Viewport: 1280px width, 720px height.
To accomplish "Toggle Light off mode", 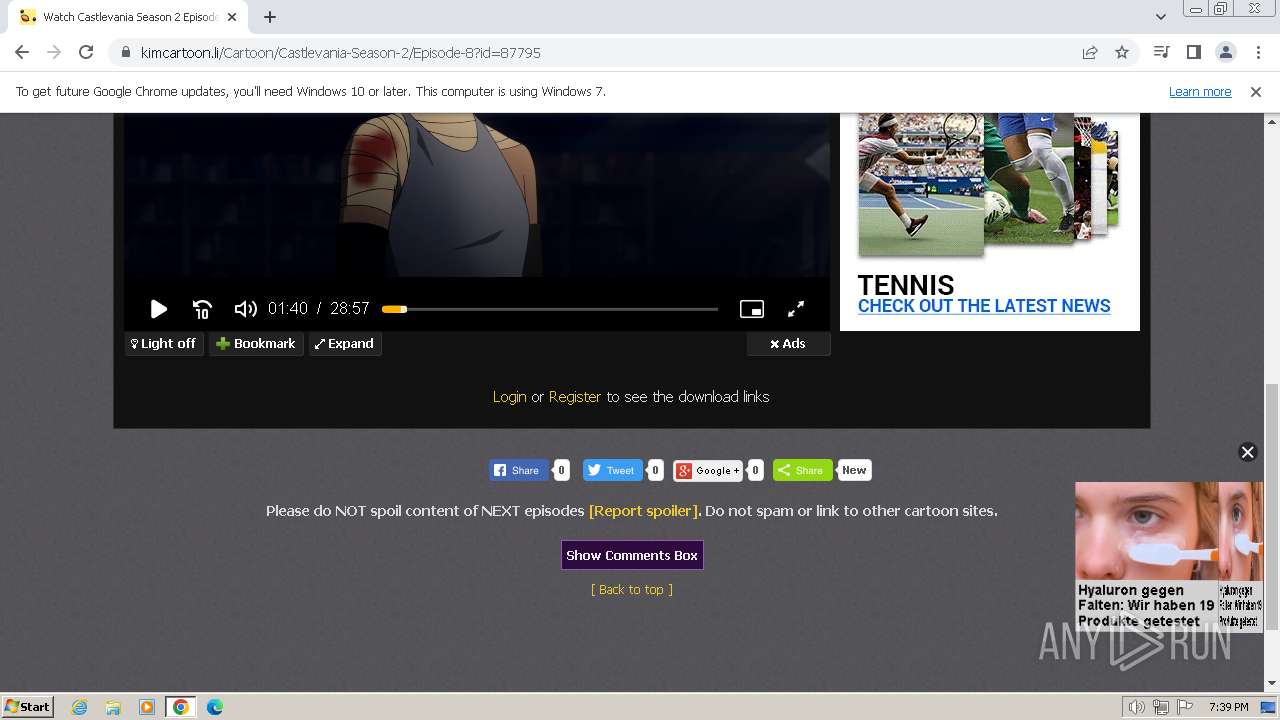I will [x=164, y=343].
